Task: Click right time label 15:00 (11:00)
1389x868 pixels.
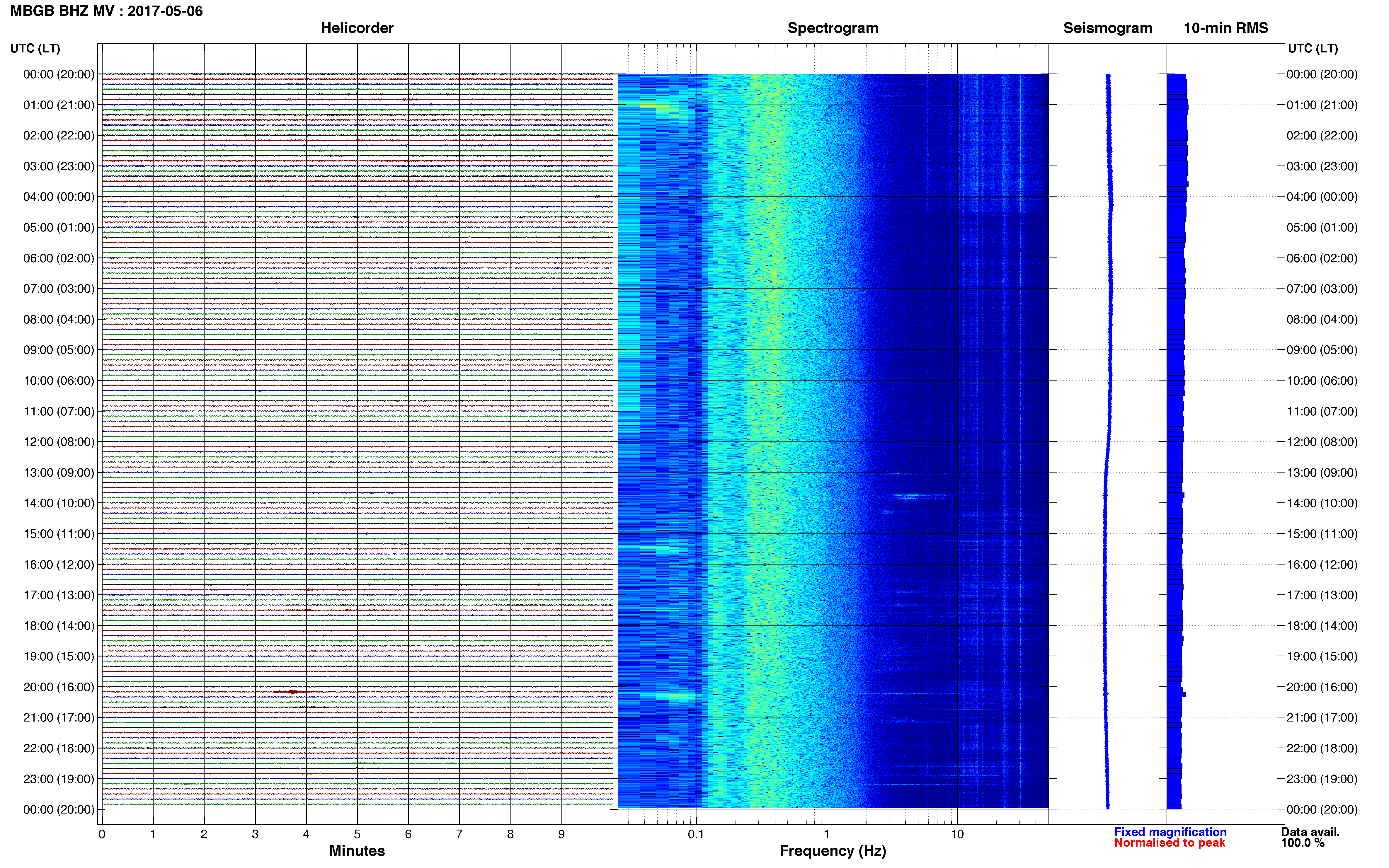Action: (x=1322, y=534)
